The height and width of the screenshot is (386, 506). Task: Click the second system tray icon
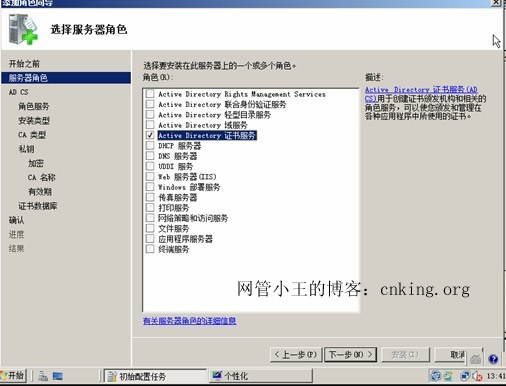448,376
